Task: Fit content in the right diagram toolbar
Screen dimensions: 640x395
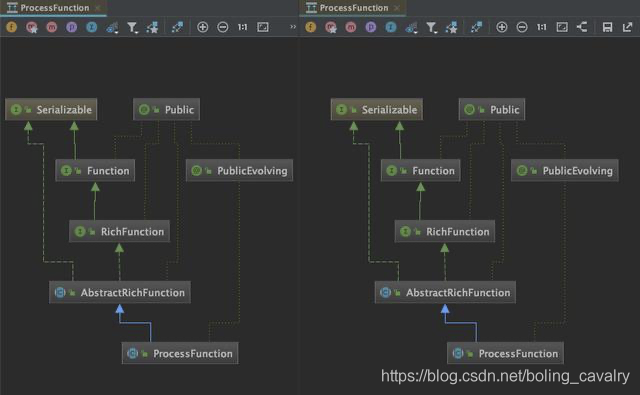Action: [x=562, y=27]
